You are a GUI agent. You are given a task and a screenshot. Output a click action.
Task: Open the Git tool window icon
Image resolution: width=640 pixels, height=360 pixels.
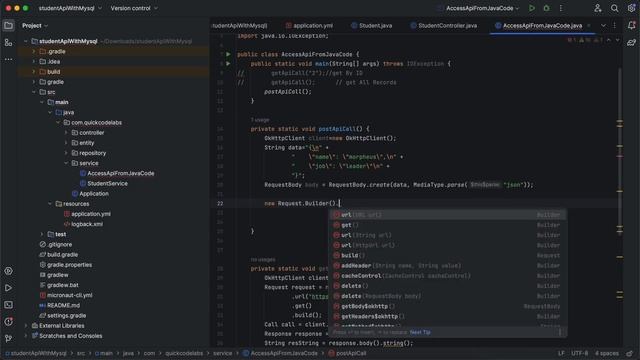tap(8, 338)
